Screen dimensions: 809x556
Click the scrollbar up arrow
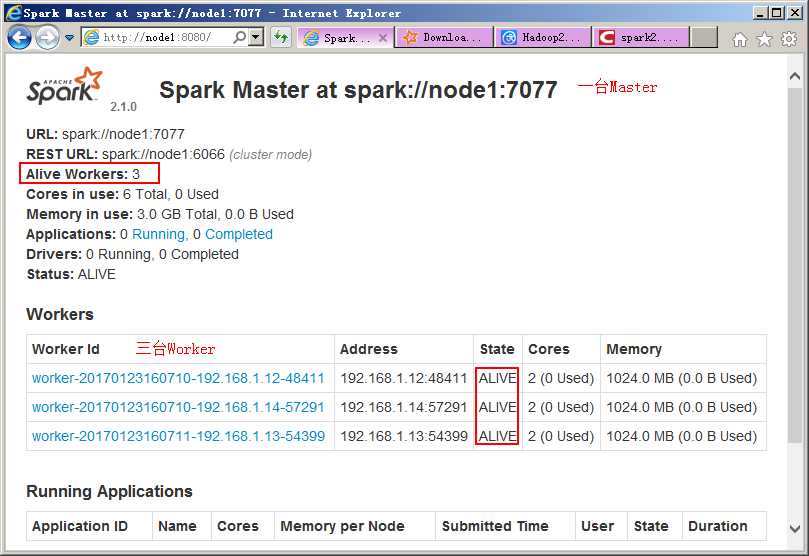tap(795, 76)
